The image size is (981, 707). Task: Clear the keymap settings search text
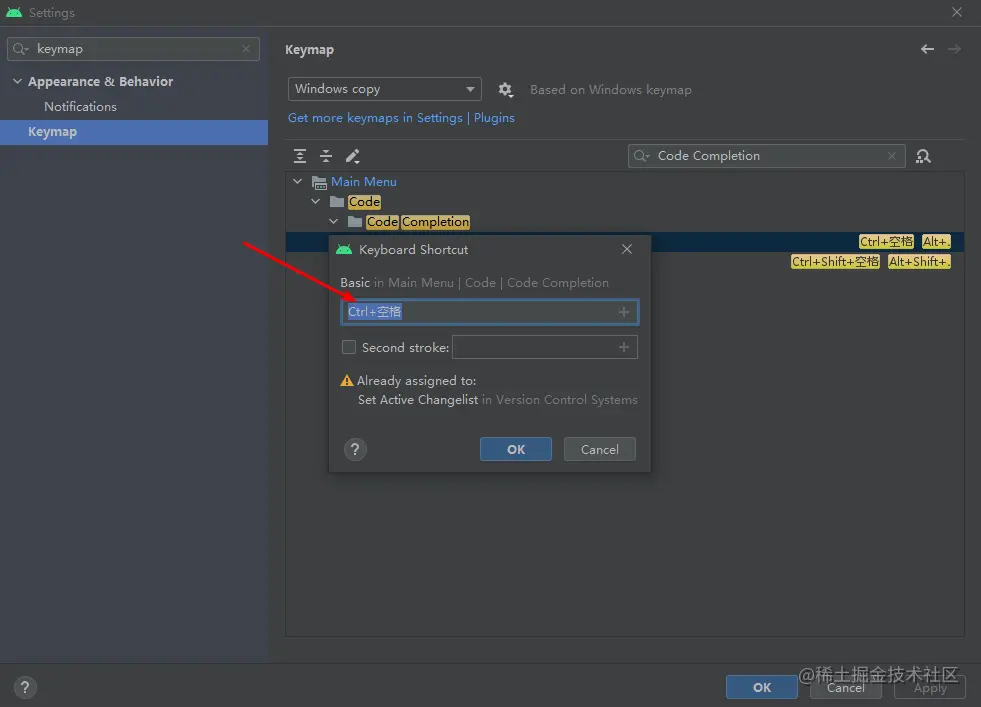[246, 49]
